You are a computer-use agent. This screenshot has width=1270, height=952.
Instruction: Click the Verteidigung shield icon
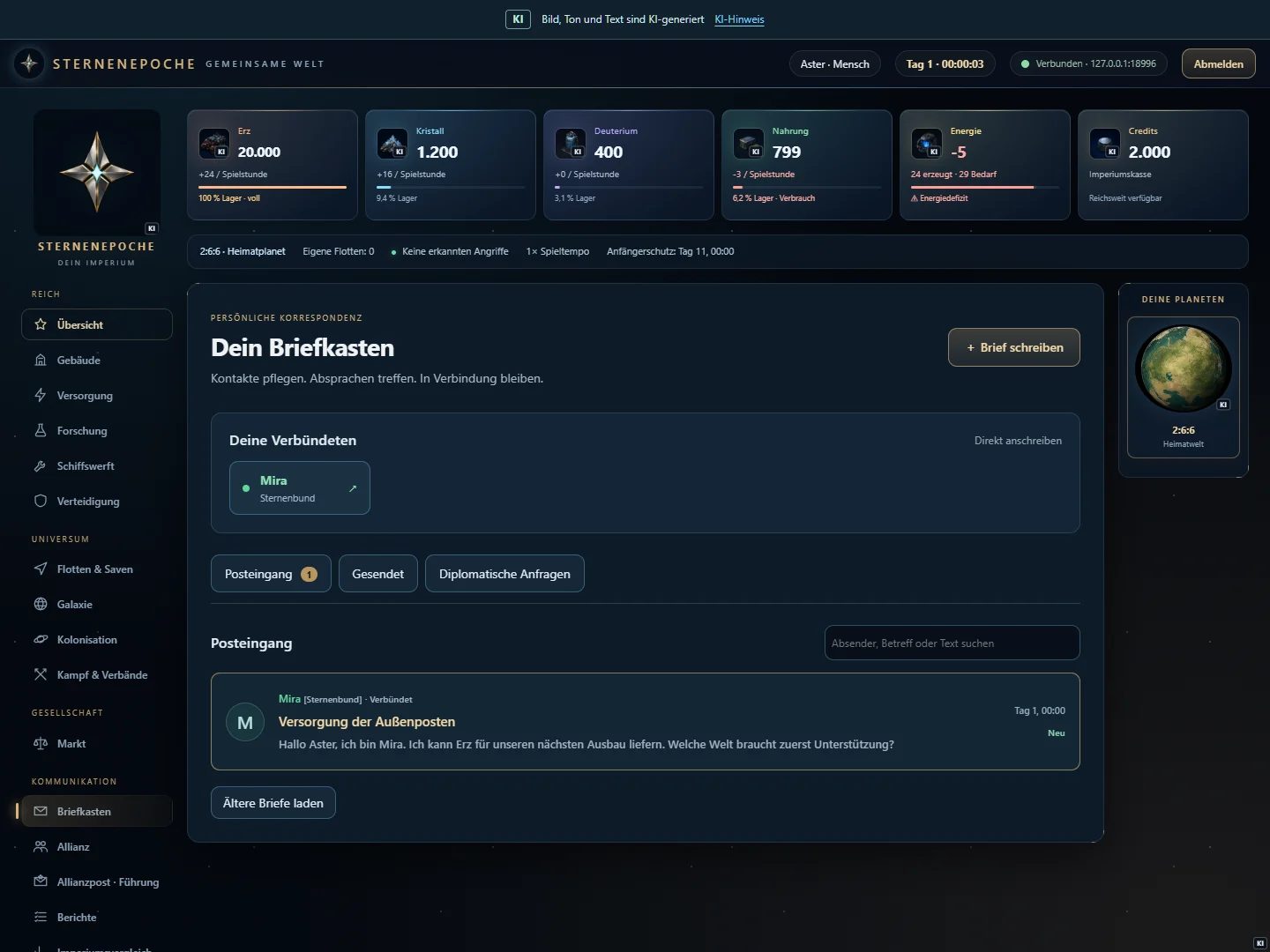(41, 501)
